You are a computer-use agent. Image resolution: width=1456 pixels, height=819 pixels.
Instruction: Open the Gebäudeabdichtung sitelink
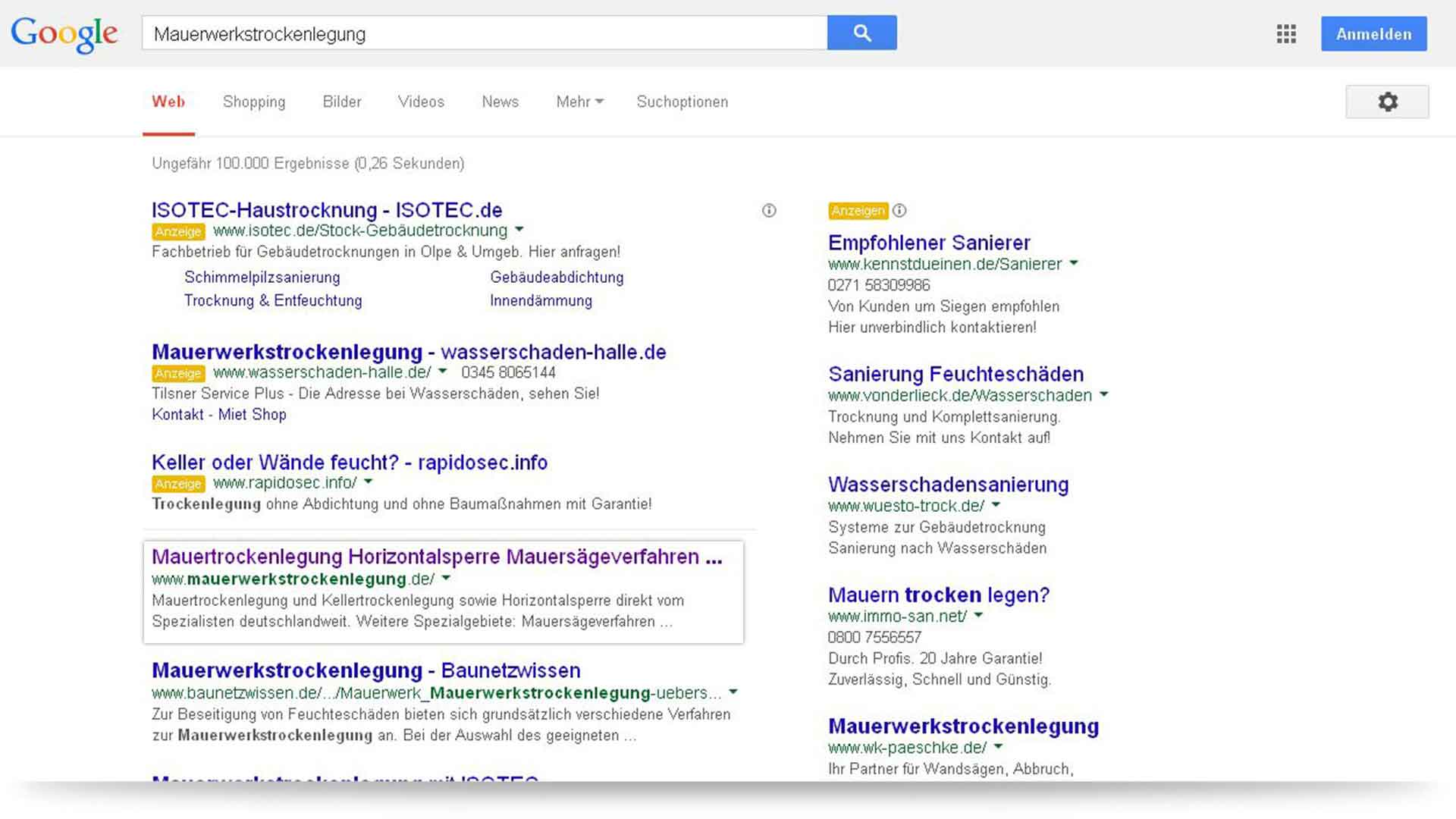[x=557, y=278]
